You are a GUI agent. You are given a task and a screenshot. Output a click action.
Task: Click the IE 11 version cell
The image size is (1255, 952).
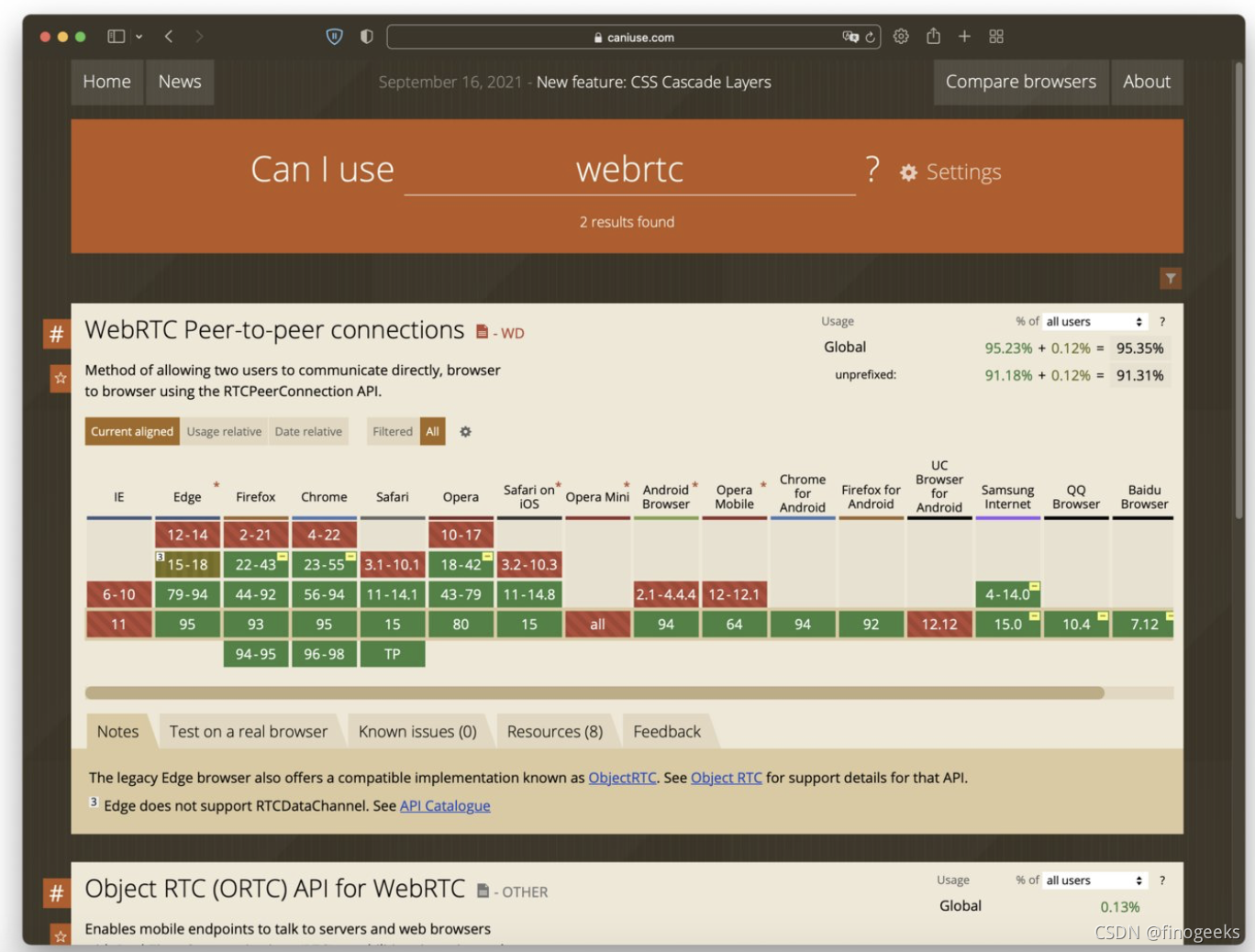click(x=119, y=625)
